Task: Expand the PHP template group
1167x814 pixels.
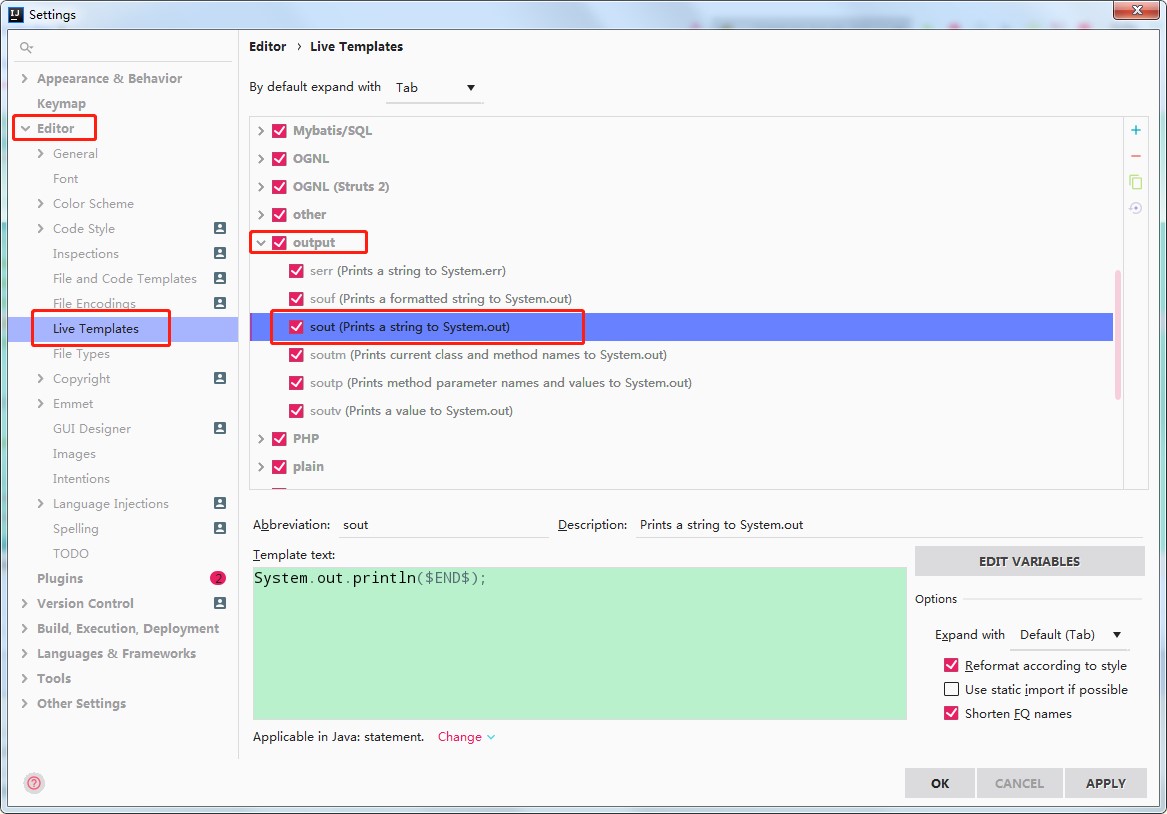Action: click(x=260, y=439)
